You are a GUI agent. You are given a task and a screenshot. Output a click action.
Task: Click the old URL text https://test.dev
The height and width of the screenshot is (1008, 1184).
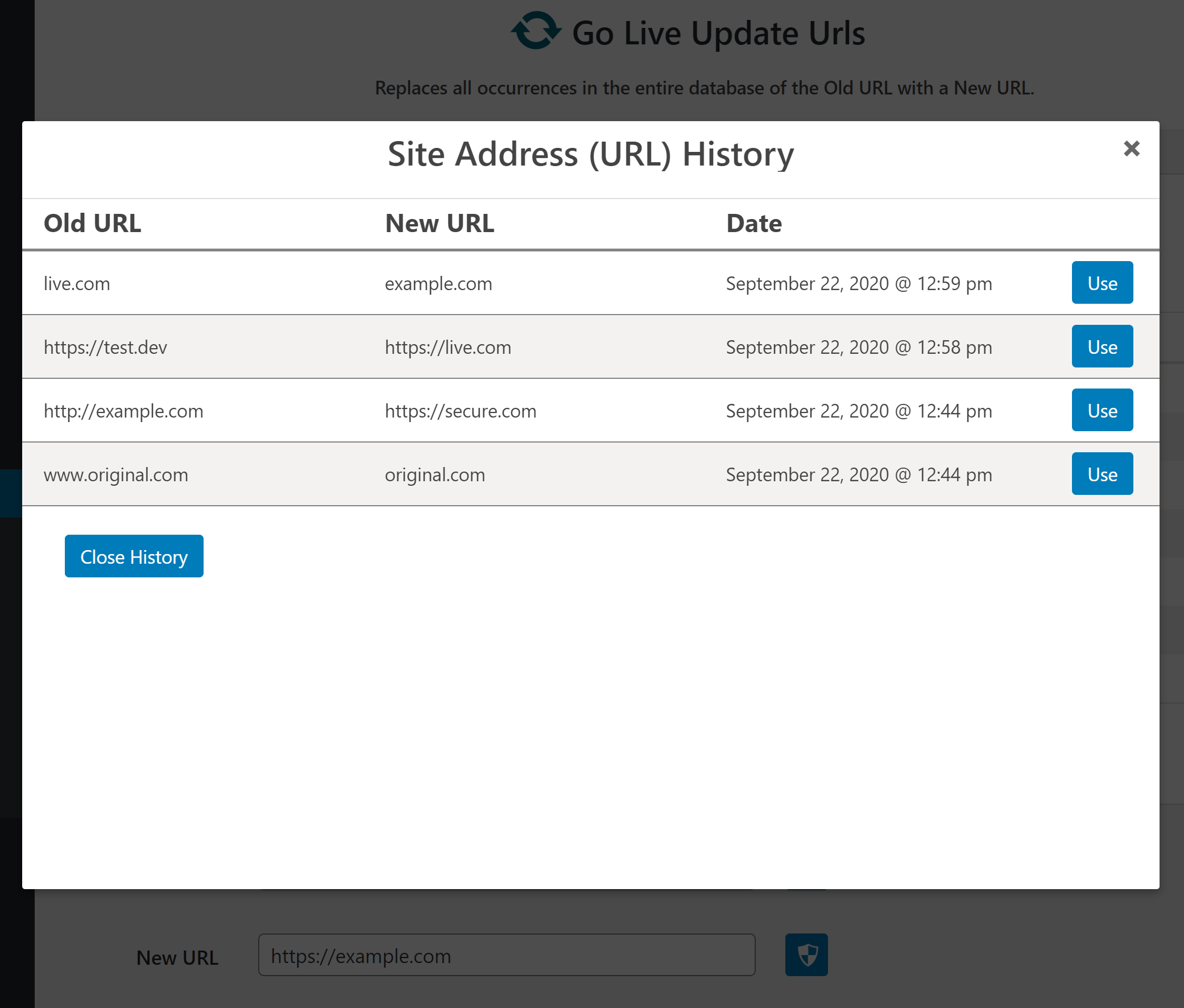(x=105, y=346)
